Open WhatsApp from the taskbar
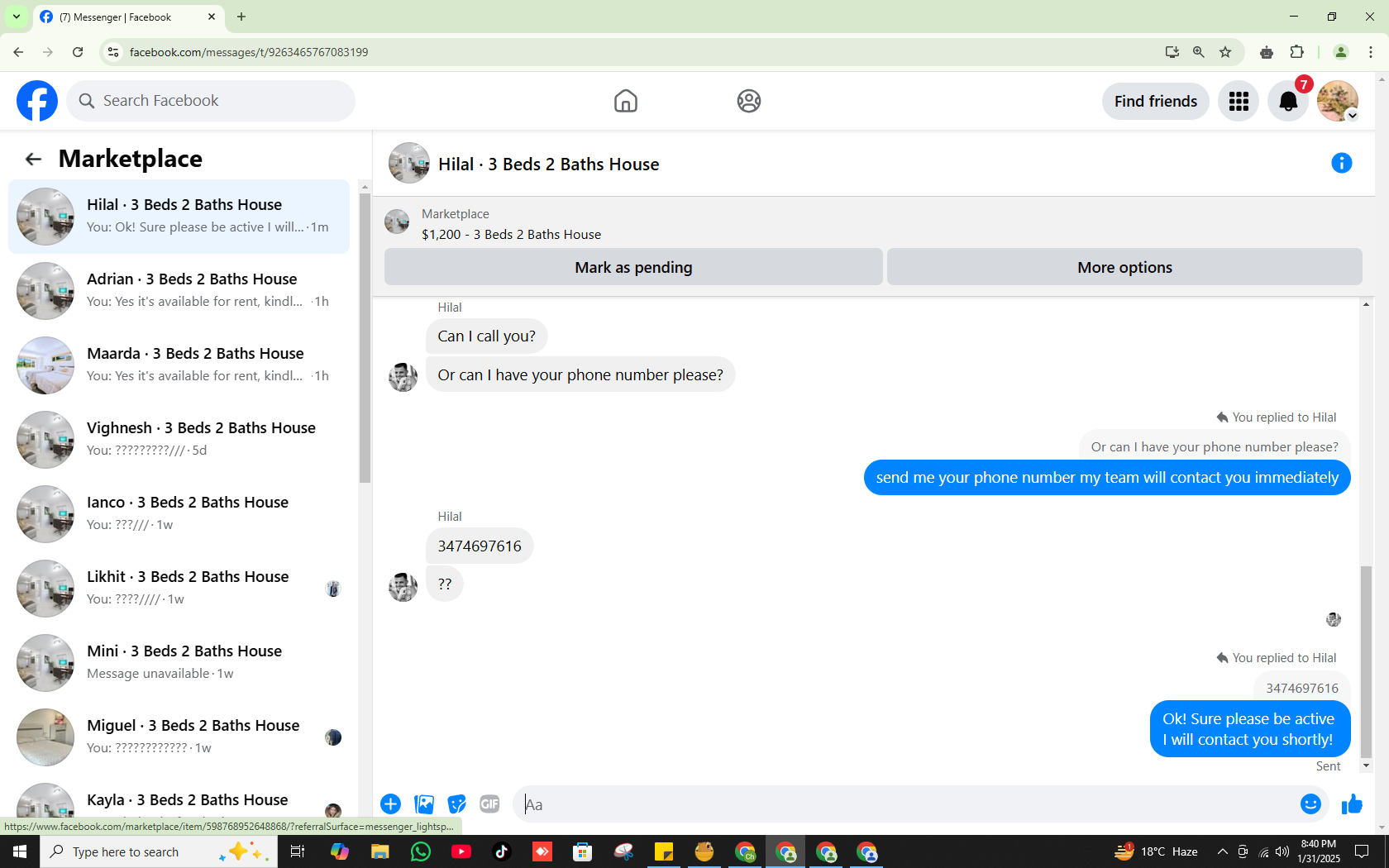Viewport: 1389px width, 868px height. (421, 851)
